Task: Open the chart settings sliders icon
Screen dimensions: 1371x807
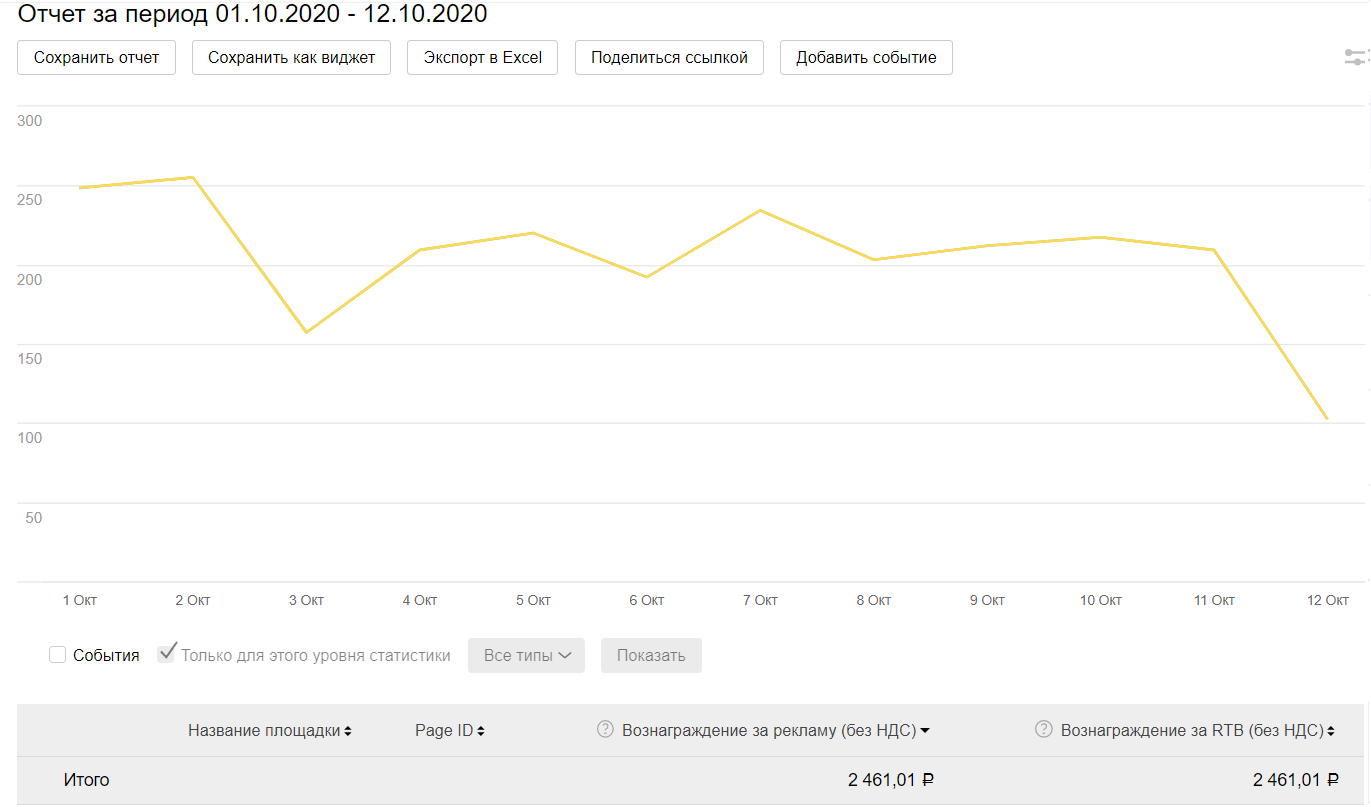Action: coord(1356,57)
